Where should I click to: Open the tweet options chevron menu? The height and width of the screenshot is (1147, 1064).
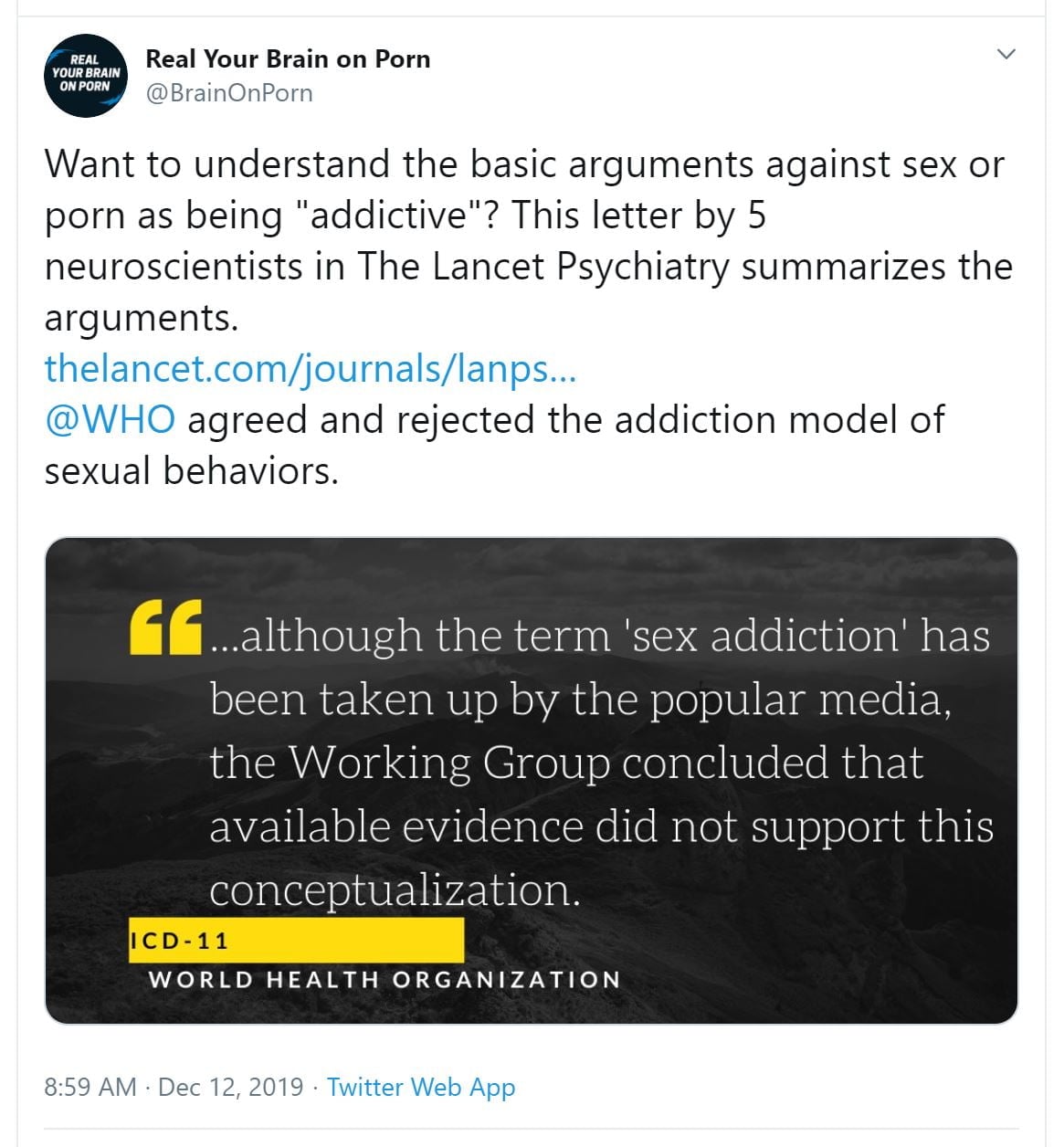(x=1006, y=55)
